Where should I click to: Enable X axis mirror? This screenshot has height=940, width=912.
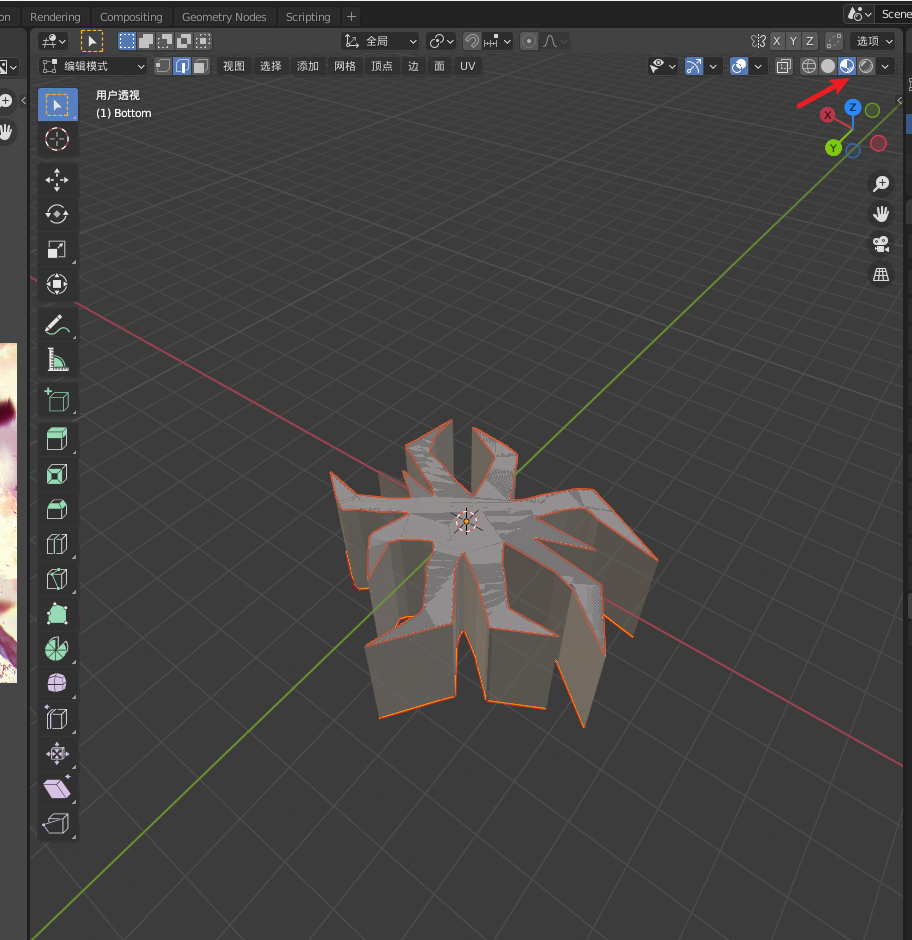(x=777, y=41)
